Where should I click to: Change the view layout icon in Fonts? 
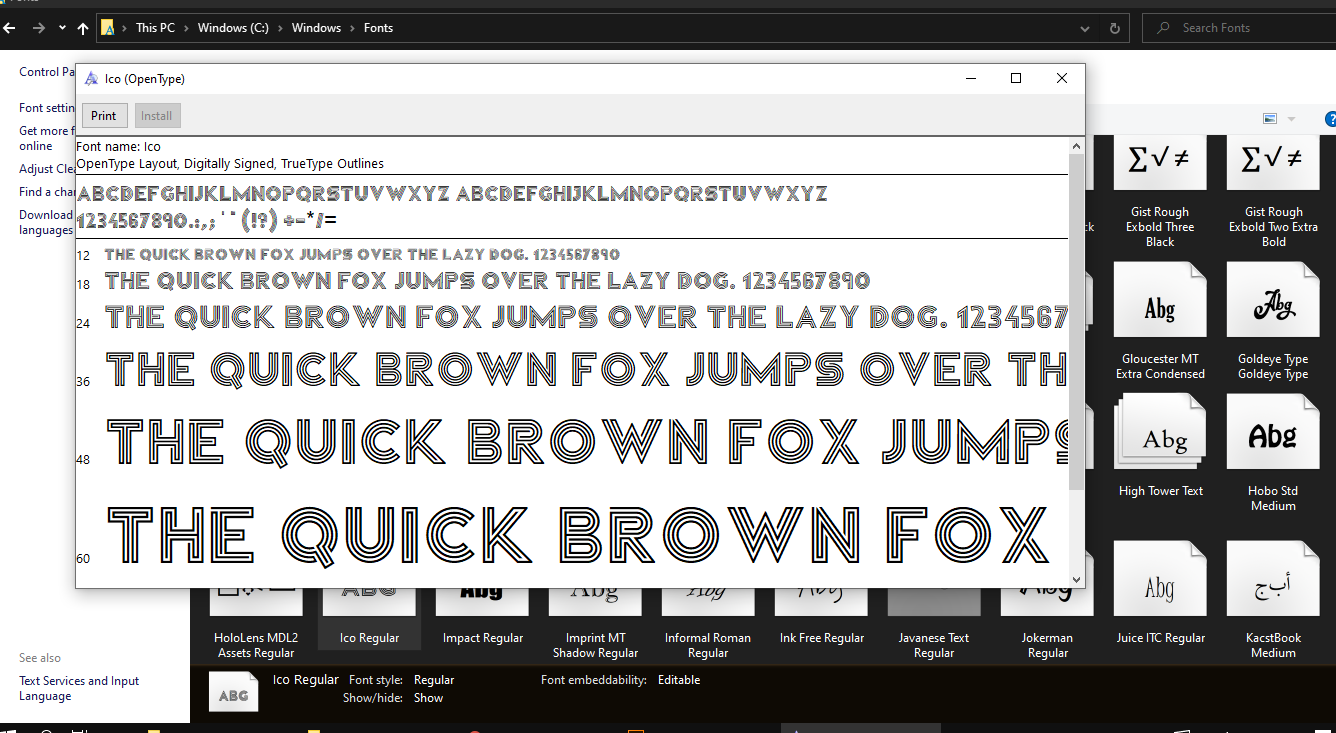coord(1270,119)
